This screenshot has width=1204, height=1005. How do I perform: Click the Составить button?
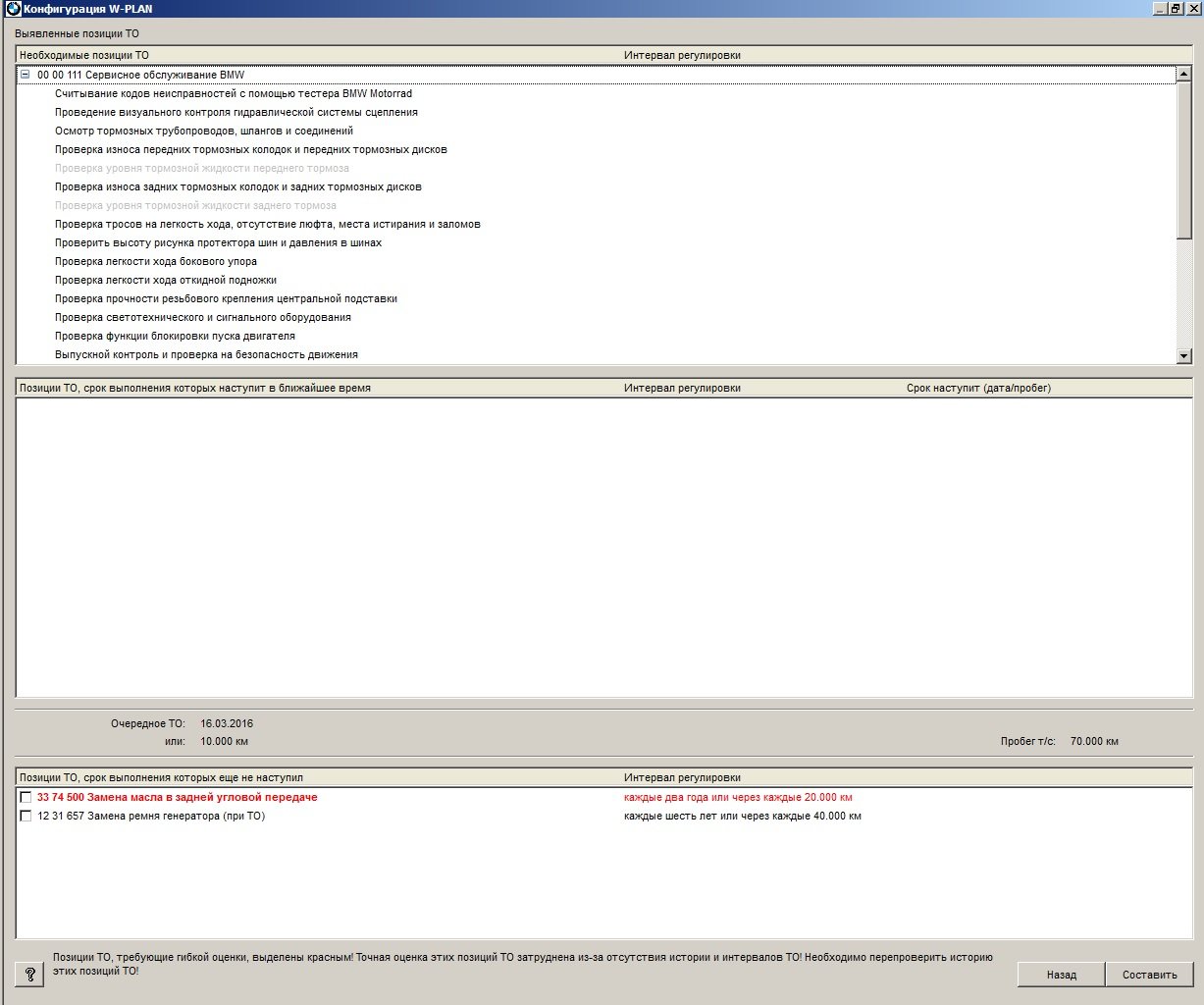(x=1149, y=975)
